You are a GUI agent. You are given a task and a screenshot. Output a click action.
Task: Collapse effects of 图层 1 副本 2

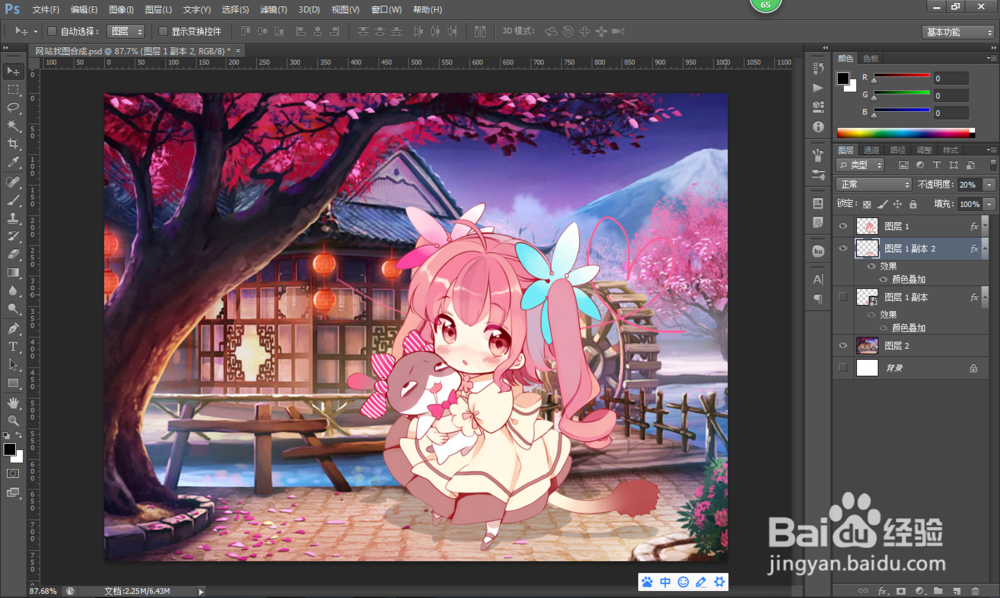coord(984,247)
